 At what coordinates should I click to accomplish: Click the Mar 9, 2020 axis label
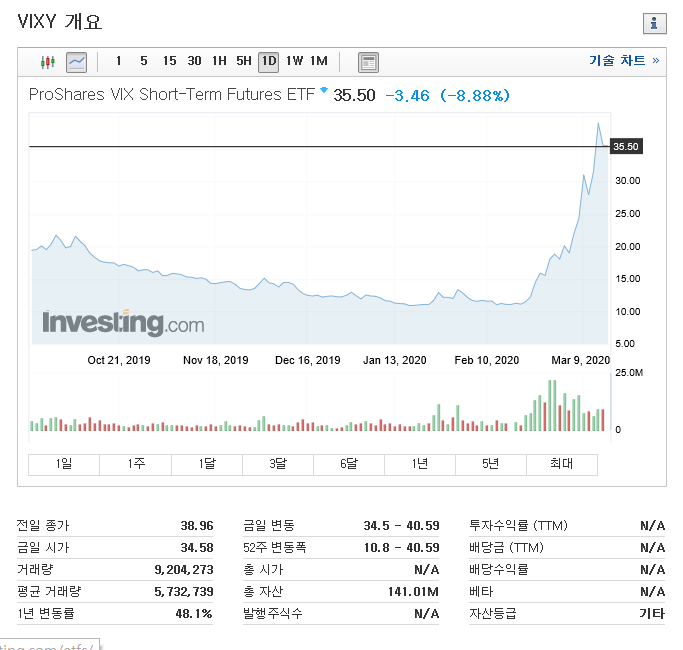tap(581, 360)
